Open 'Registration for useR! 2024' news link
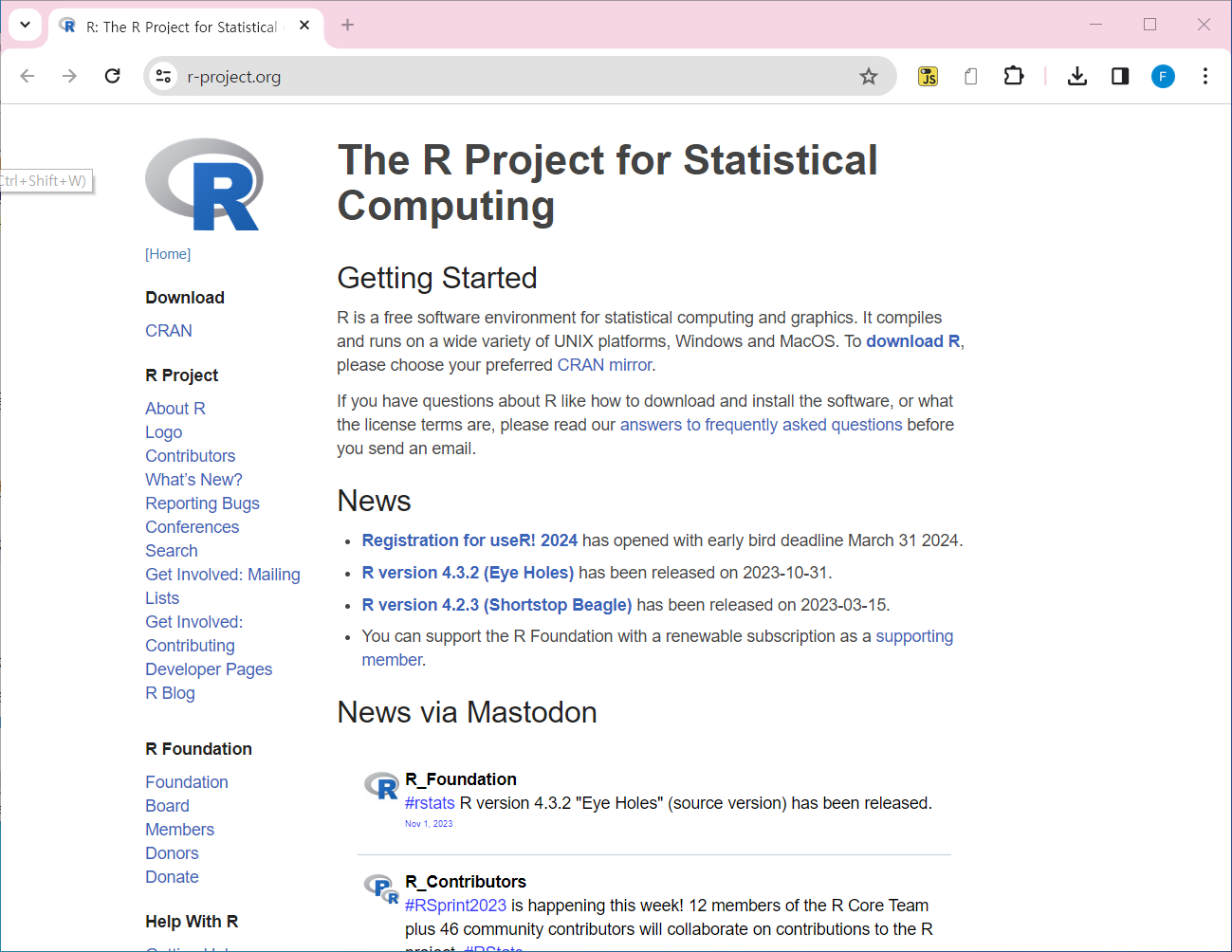The width and height of the screenshot is (1232, 952). point(469,540)
